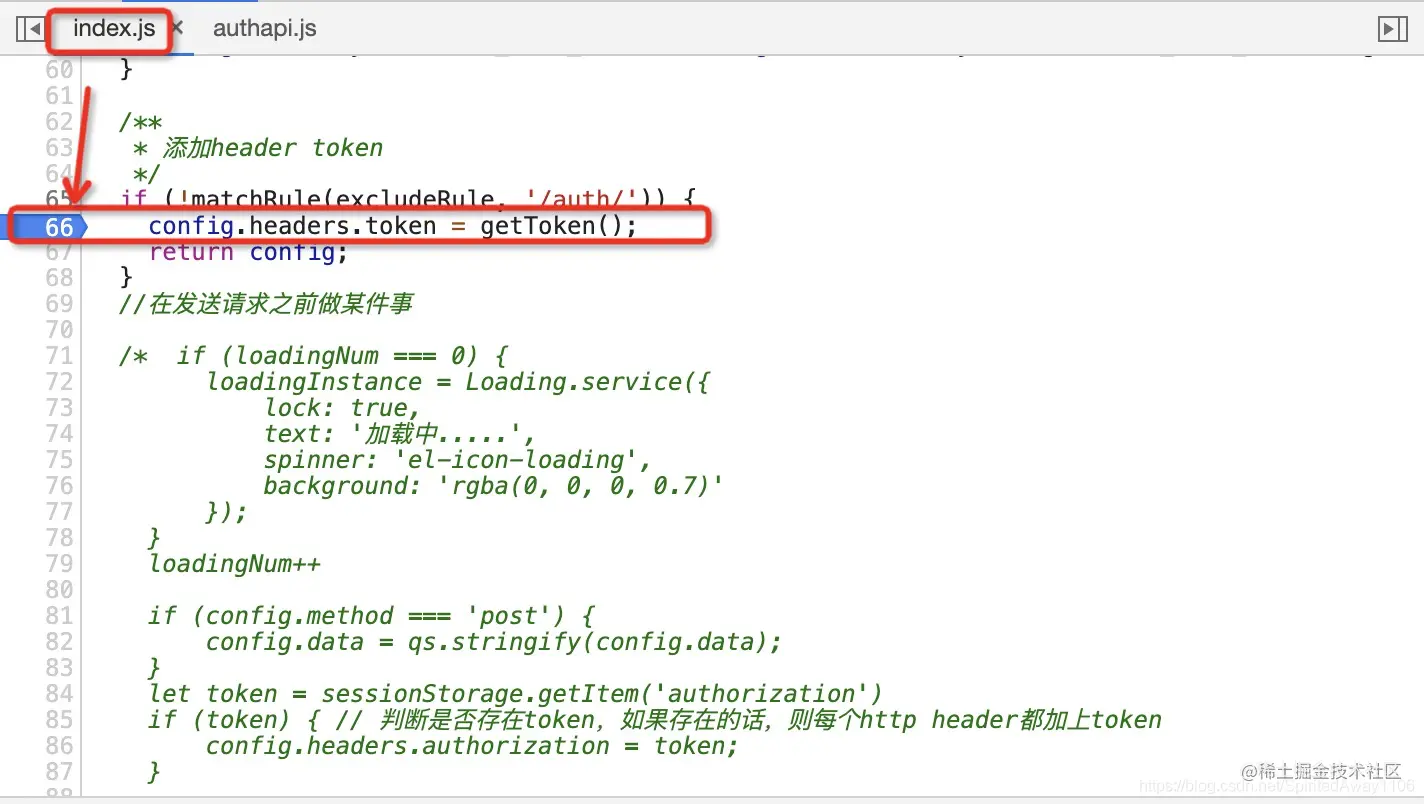Switch to the authapi.js tab

pyautogui.click(x=265, y=28)
